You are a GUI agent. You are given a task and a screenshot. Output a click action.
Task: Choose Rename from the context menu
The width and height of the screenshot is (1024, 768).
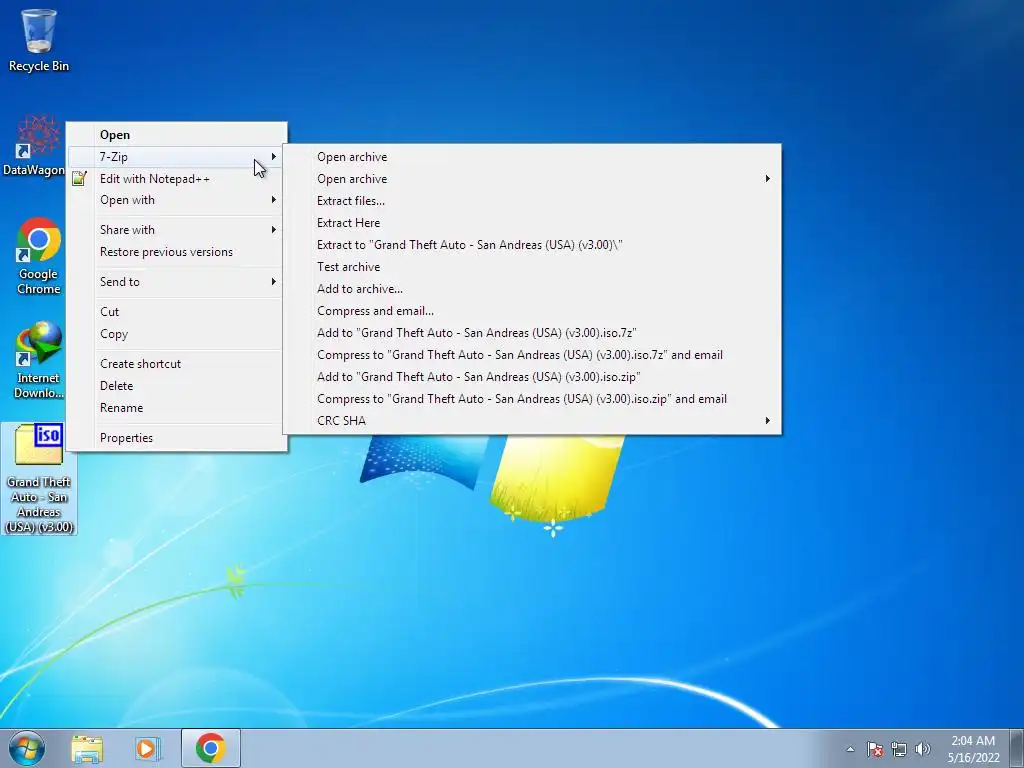(x=176, y=408)
